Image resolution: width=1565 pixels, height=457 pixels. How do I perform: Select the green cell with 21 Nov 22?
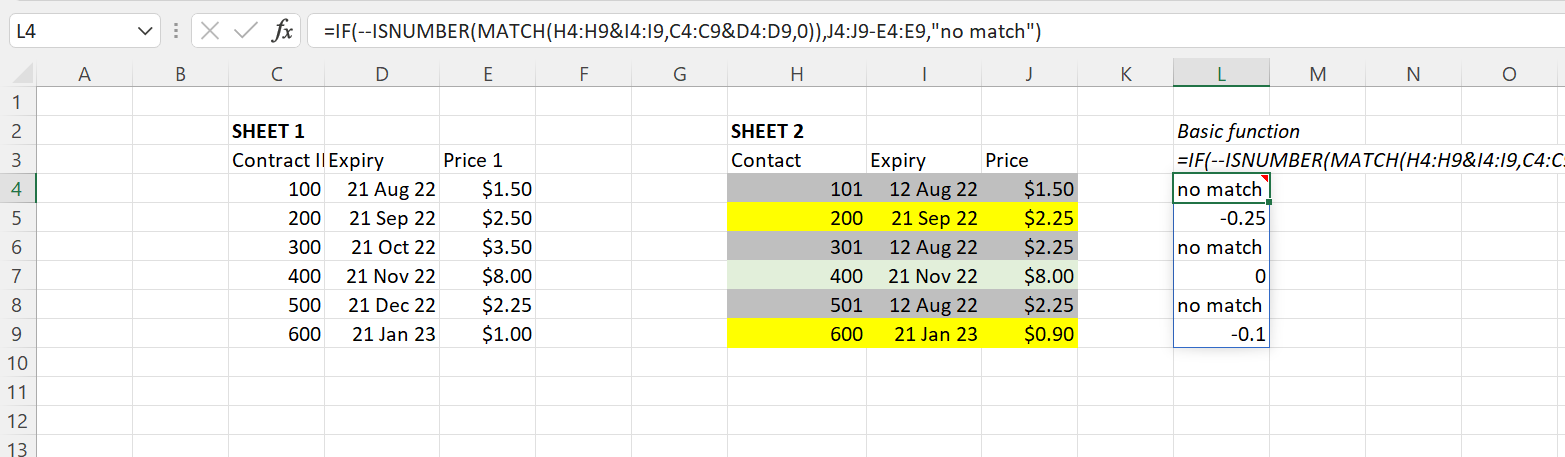pyautogui.click(x=923, y=276)
